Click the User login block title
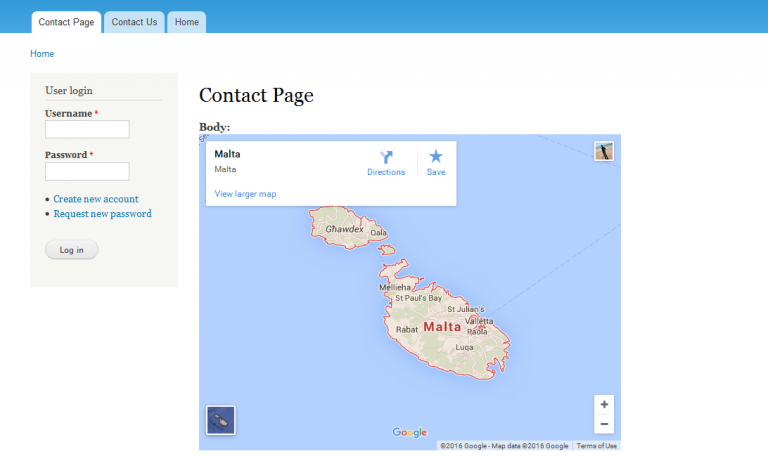Screen dimensions: 768x456 69,91
